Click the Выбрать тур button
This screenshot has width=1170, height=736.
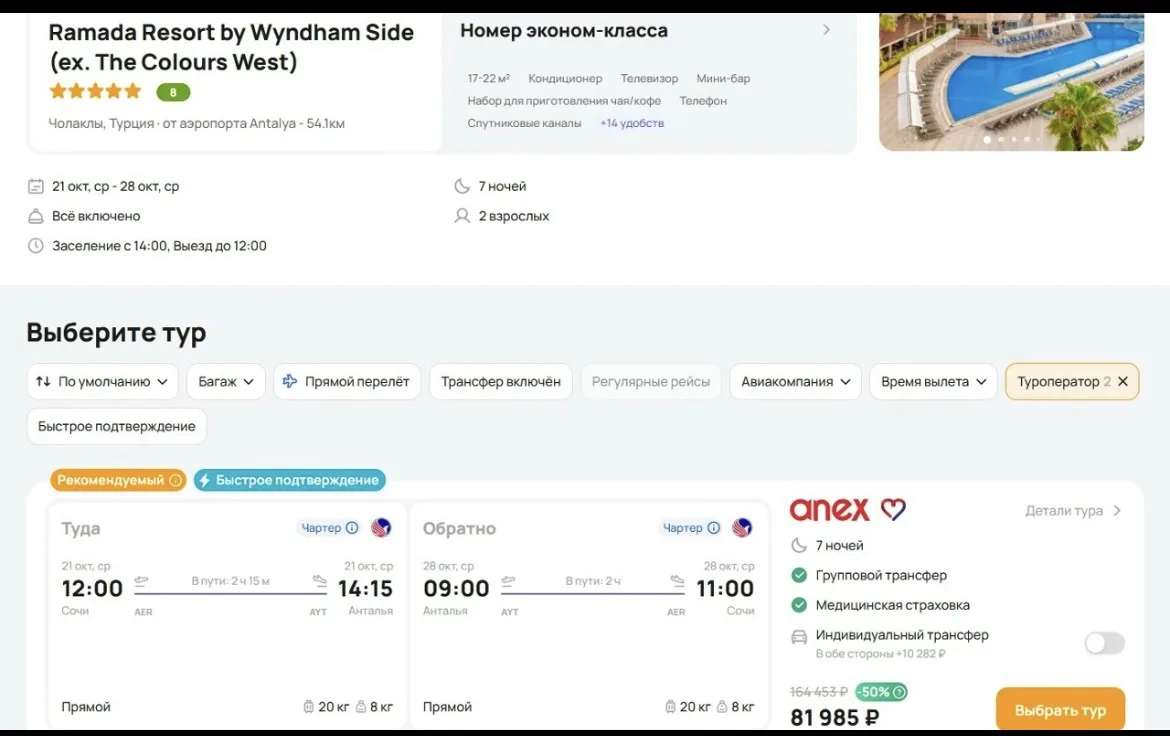pos(1060,709)
